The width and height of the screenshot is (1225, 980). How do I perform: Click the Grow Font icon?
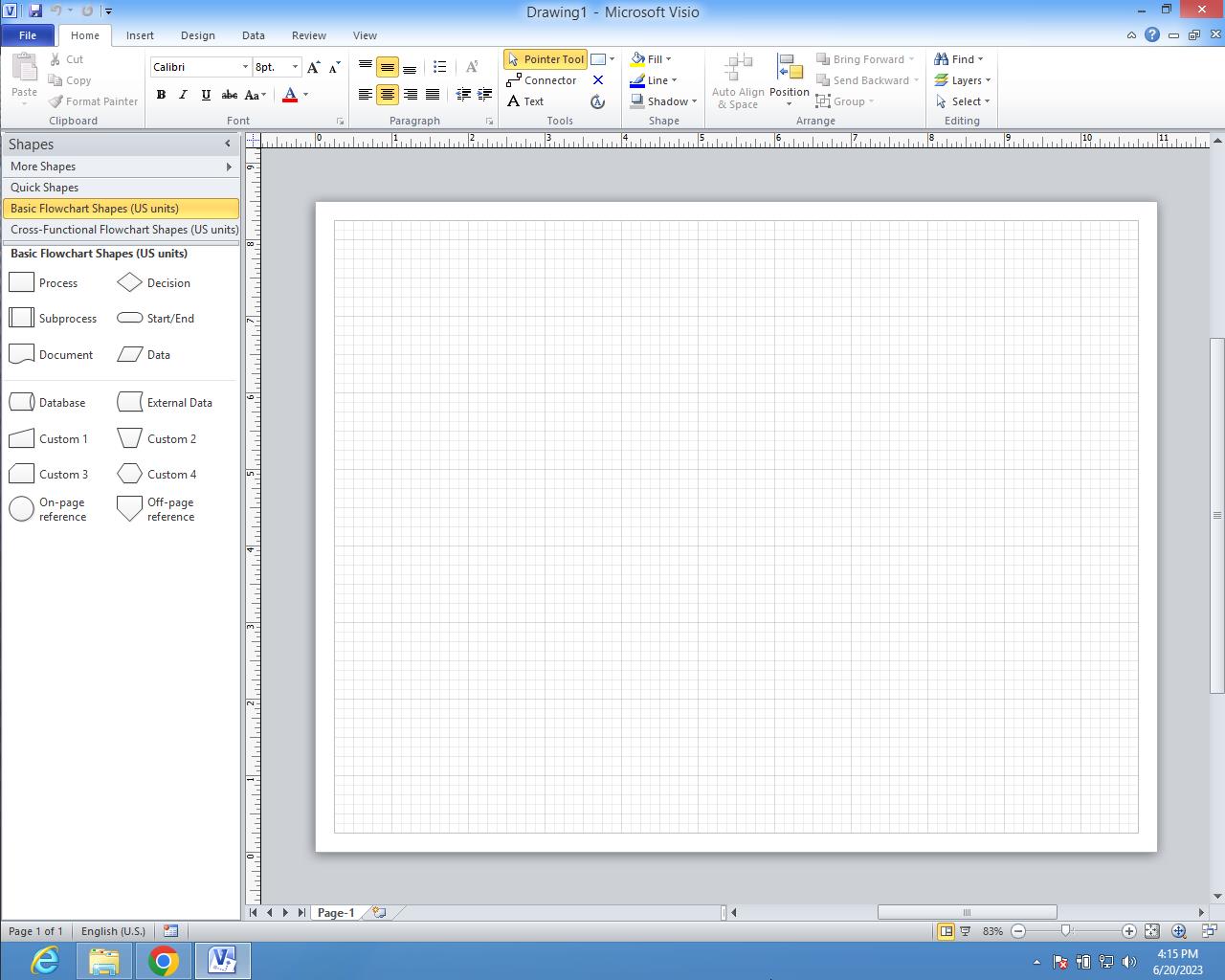(x=313, y=67)
